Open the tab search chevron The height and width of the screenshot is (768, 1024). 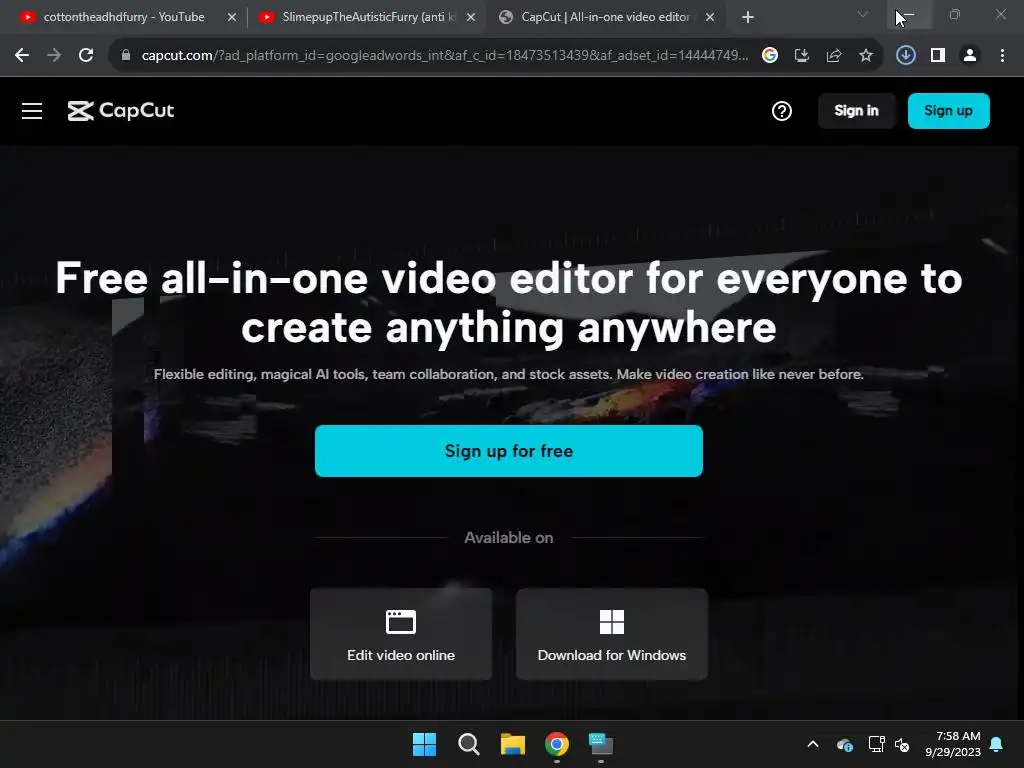[863, 14]
